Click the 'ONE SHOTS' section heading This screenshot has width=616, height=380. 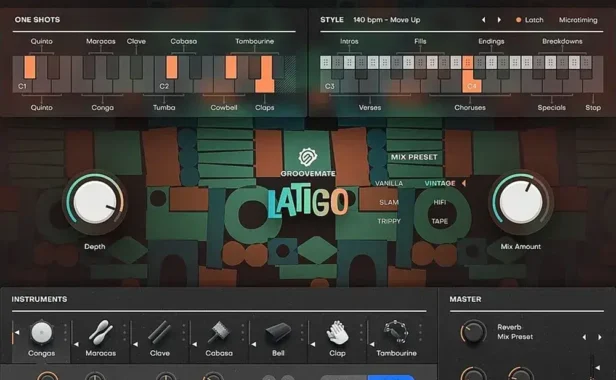tap(37, 20)
